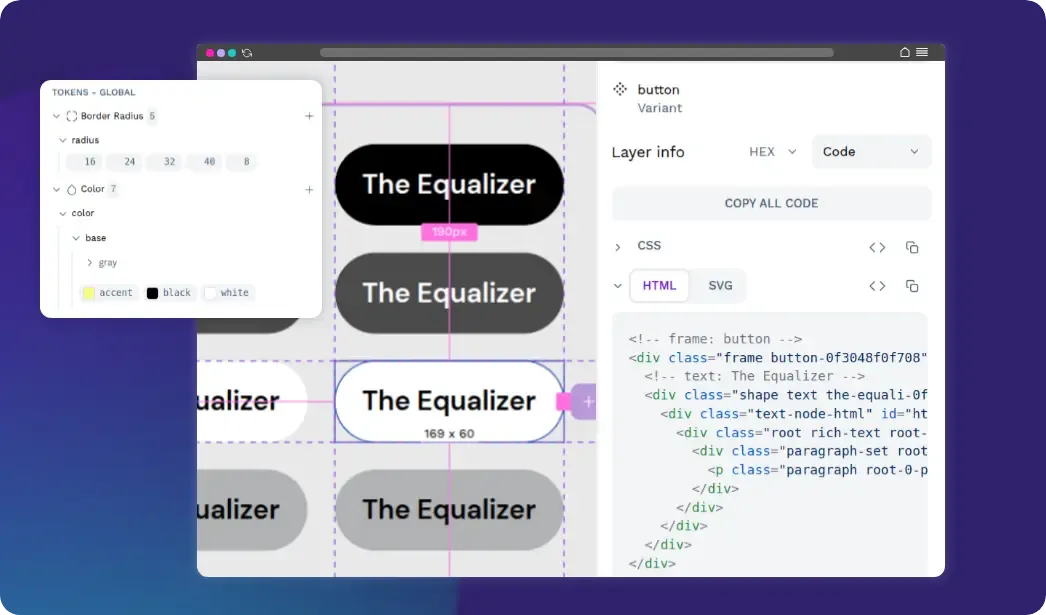Image resolution: width=1046 pixels, height=615 pixels.
Task: Click the Border Radius brackets icon
Action: tap(72, 116)
